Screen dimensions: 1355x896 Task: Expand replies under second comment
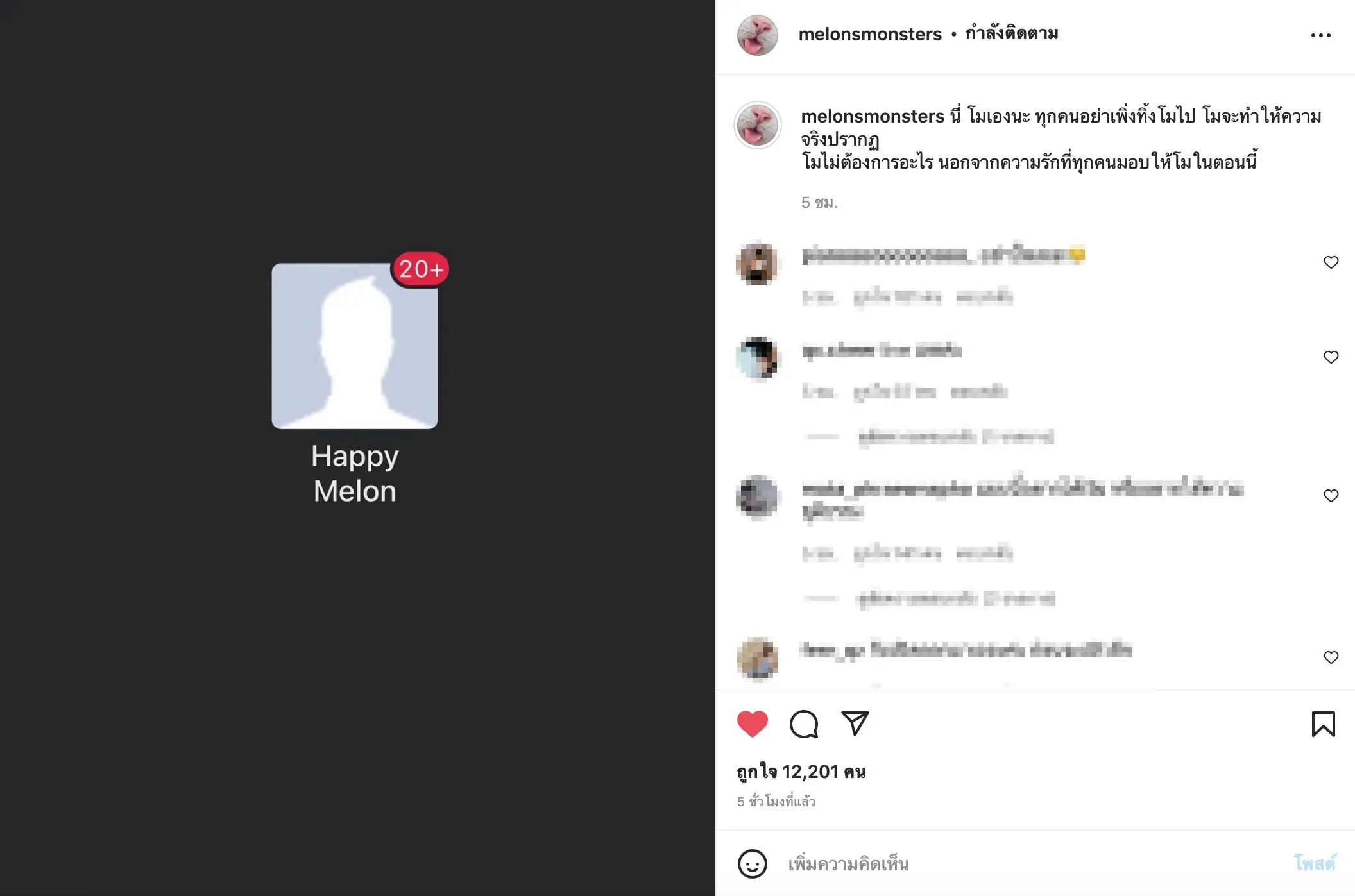[930, 437]
